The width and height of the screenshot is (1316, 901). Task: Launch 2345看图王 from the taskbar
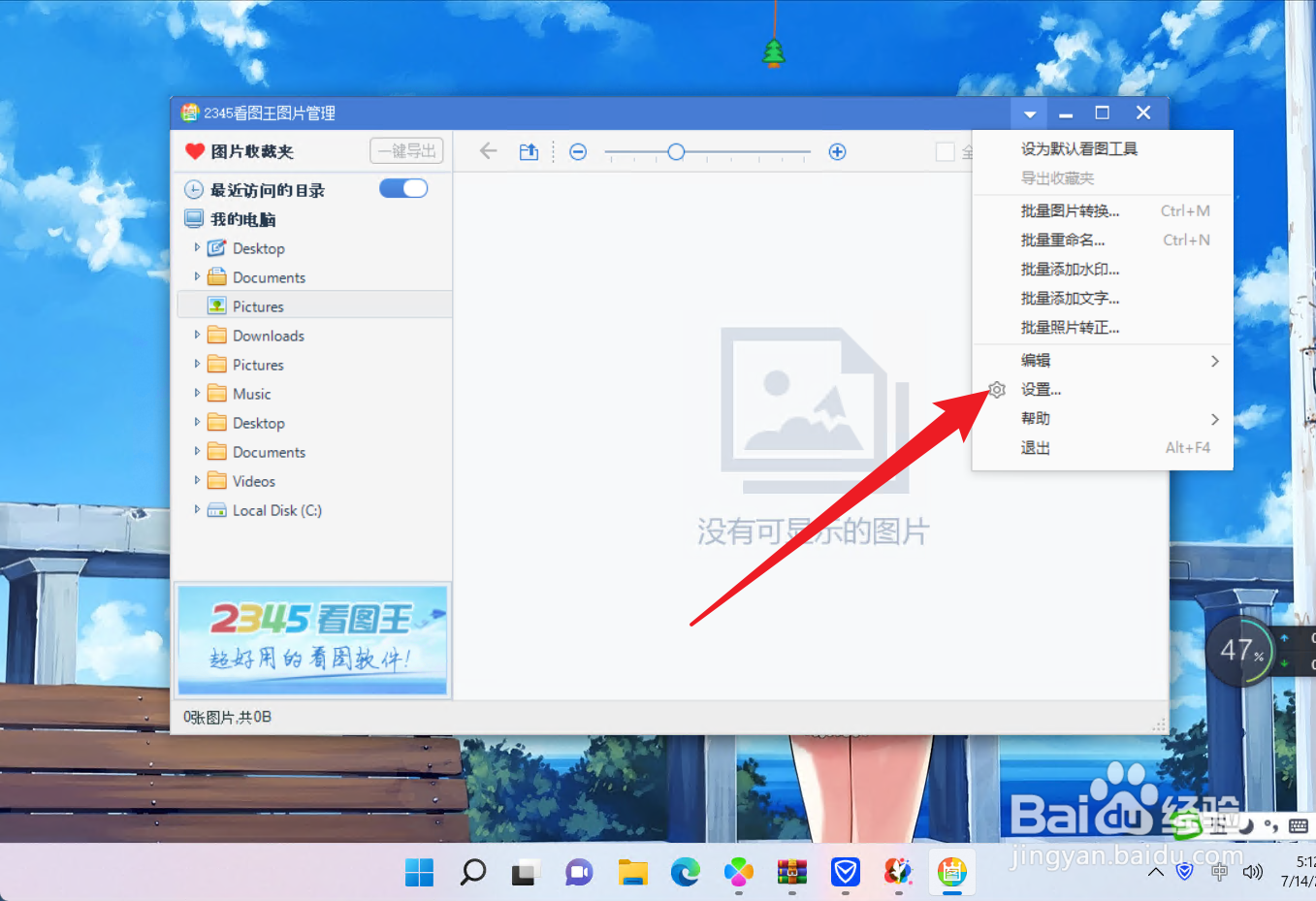[x=951, y=872]
